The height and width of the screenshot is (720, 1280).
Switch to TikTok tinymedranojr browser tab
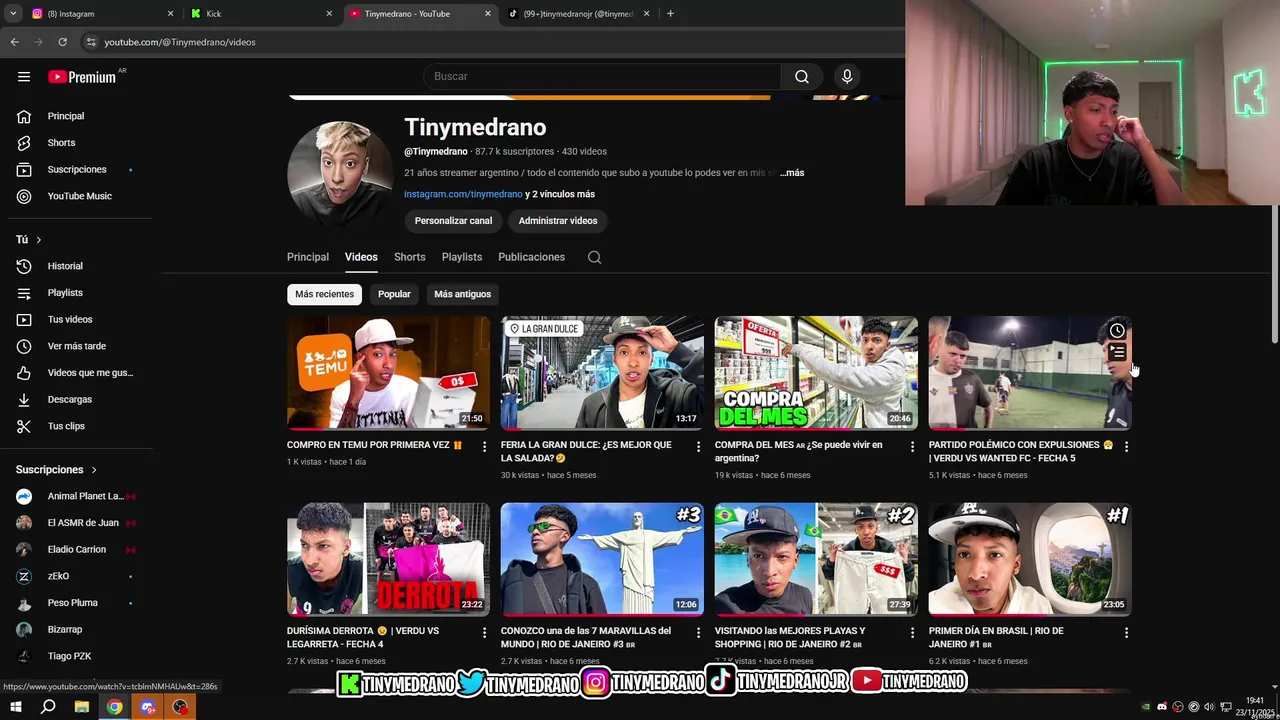point(579,14)
